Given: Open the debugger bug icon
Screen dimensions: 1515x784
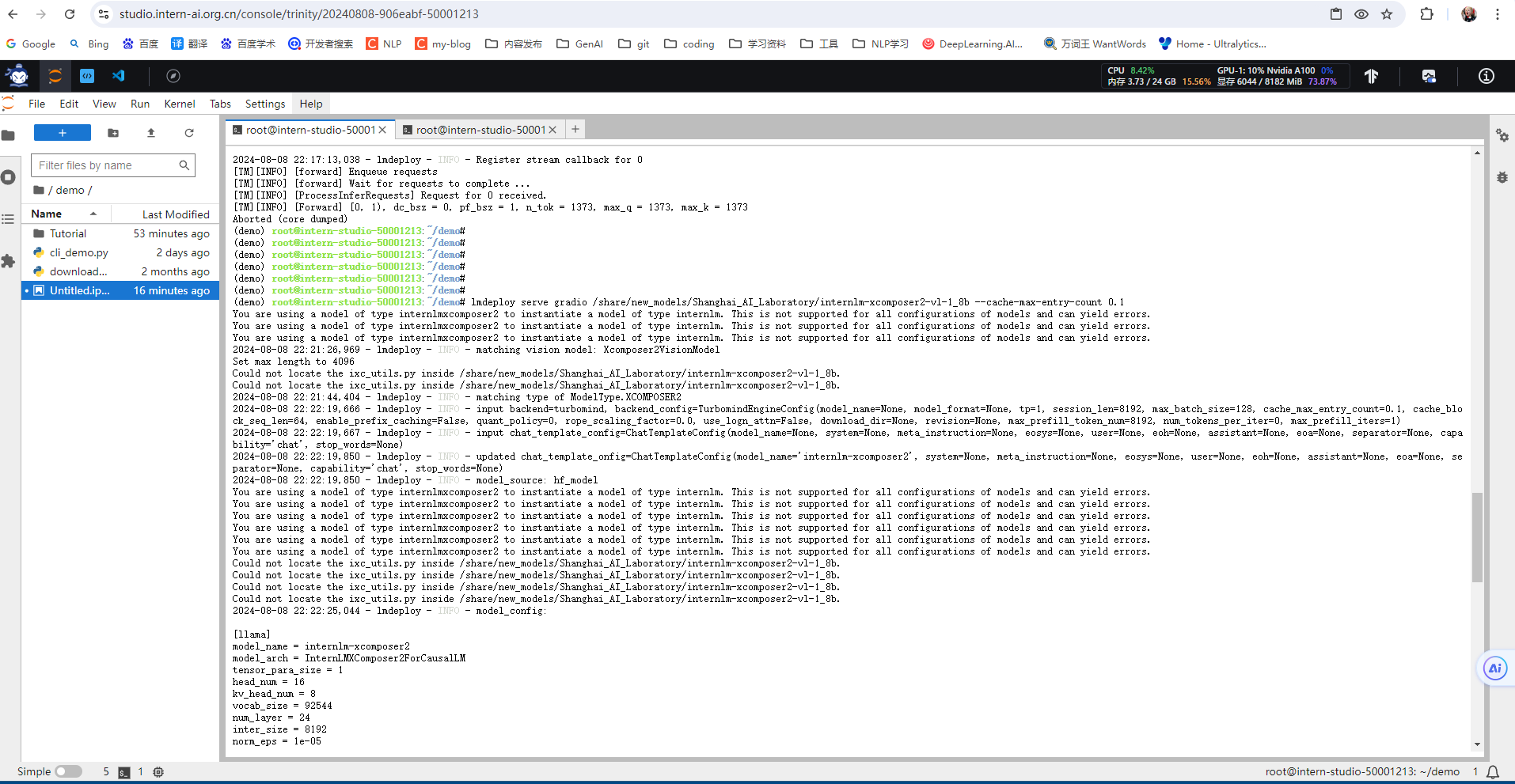Looking at the screenshot, I should (1502, 177).
